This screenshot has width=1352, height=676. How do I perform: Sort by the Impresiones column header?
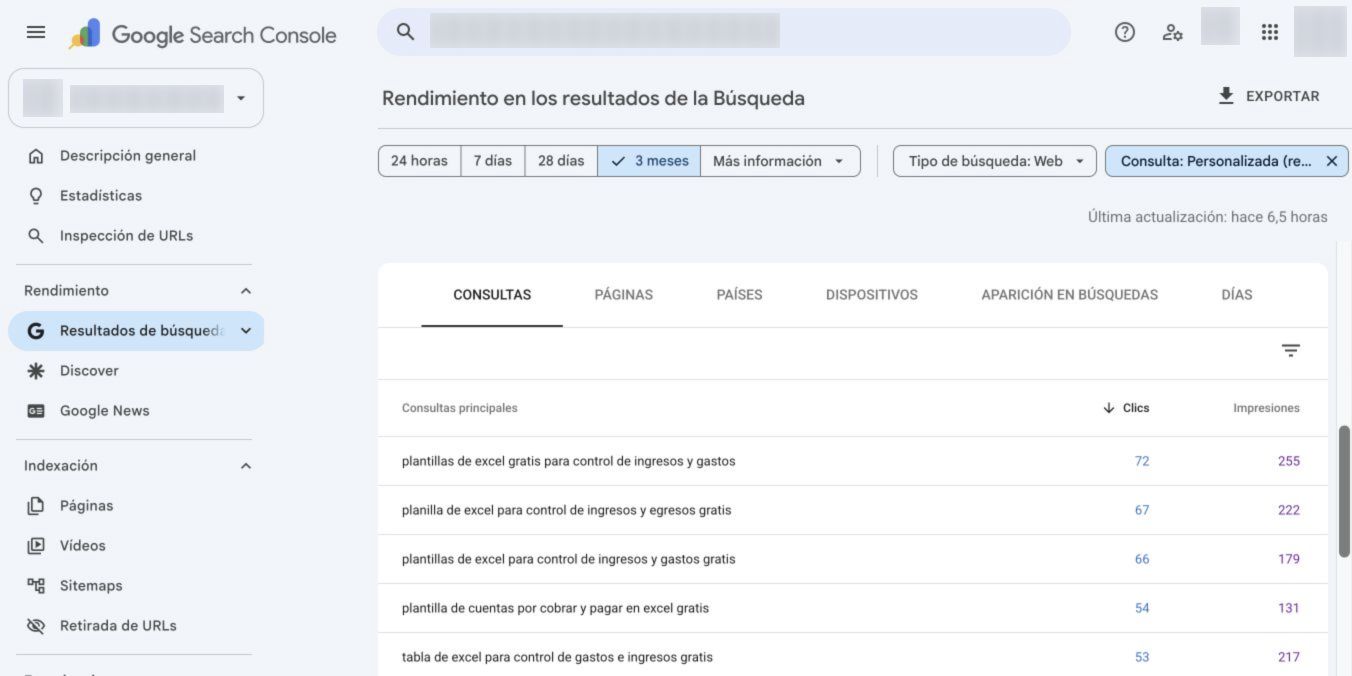click(x=1266, y=408)
